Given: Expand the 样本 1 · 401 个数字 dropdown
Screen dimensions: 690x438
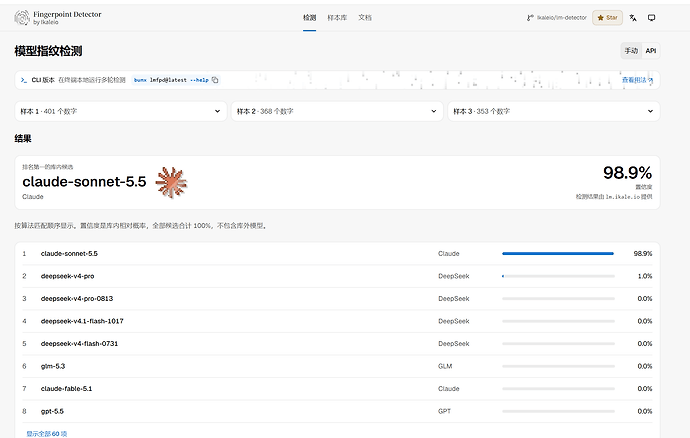Looking at the screenshot, I should click(x=121, y=111).
